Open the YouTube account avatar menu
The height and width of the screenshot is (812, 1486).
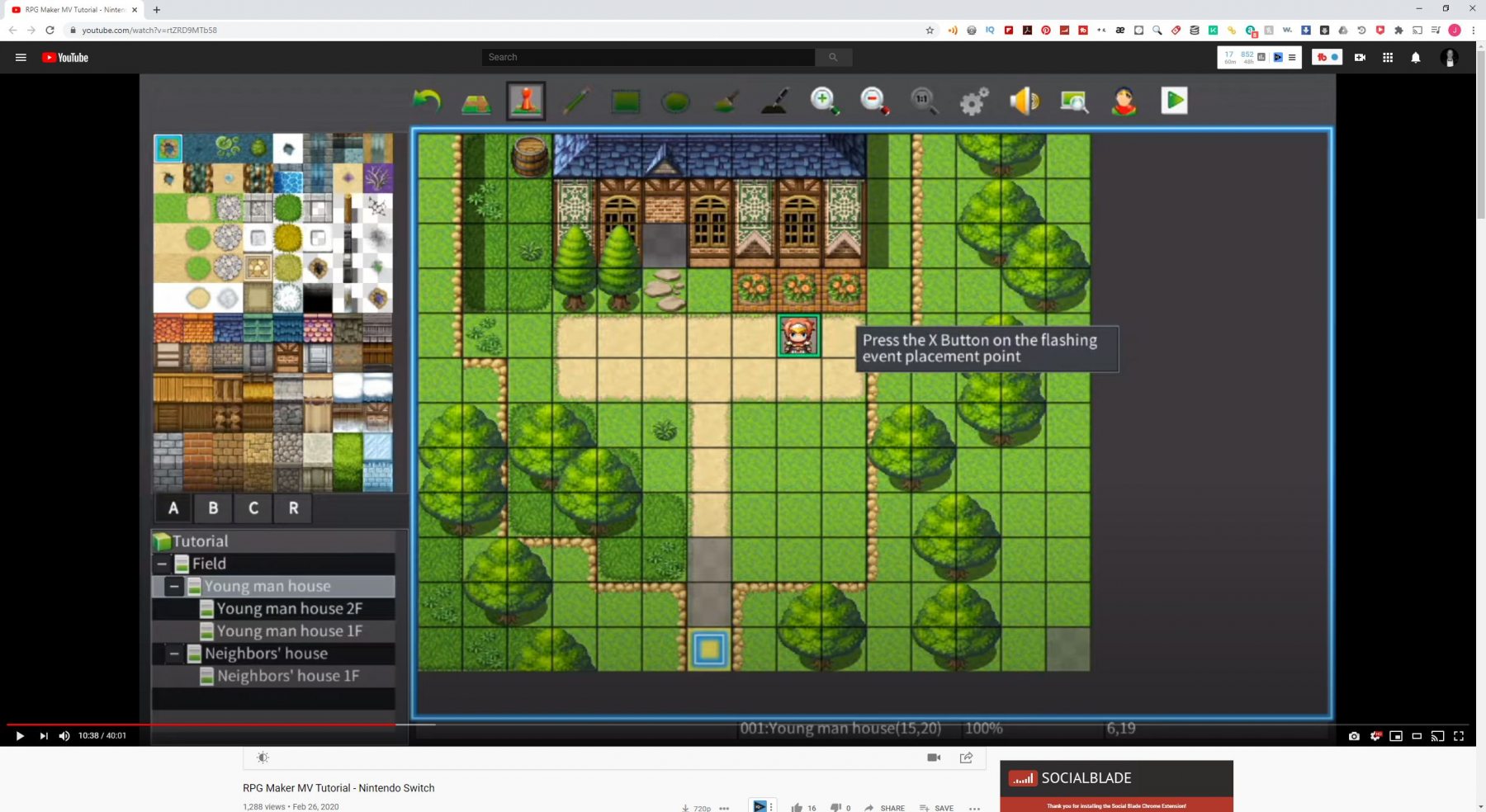point(1450,57)
